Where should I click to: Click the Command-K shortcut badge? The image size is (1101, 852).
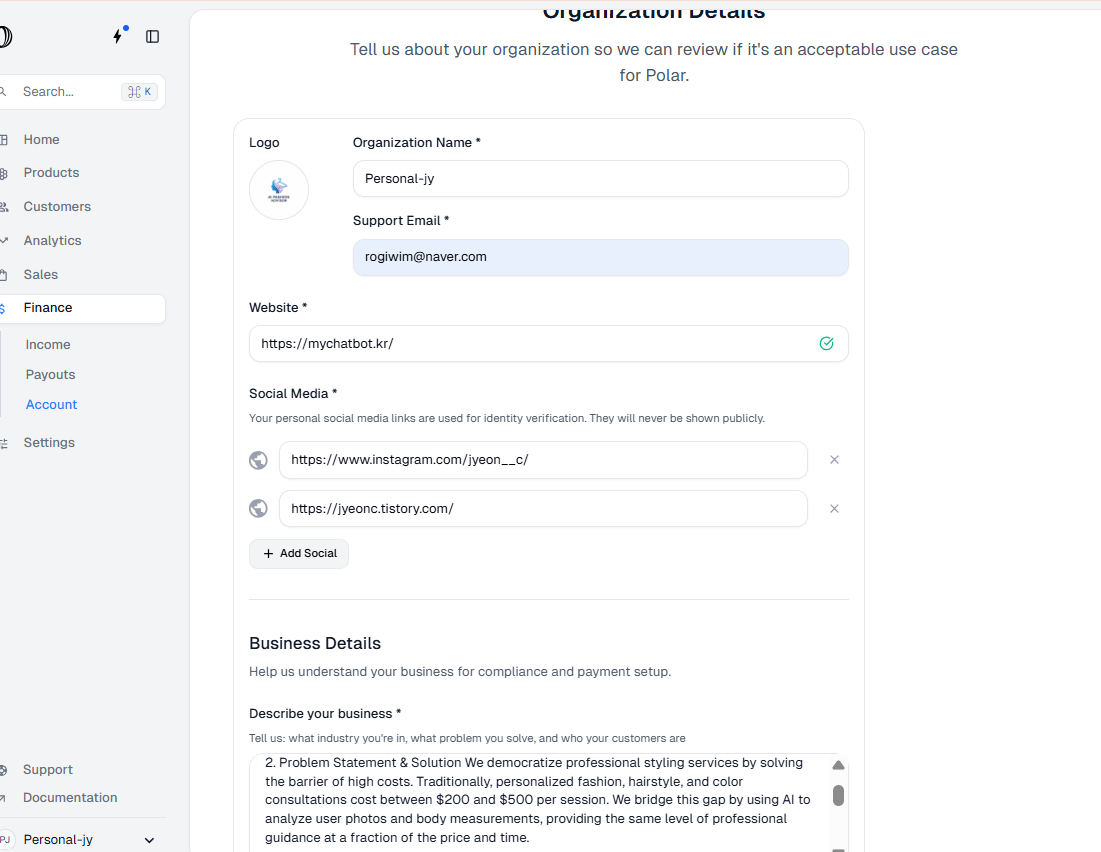139,92
